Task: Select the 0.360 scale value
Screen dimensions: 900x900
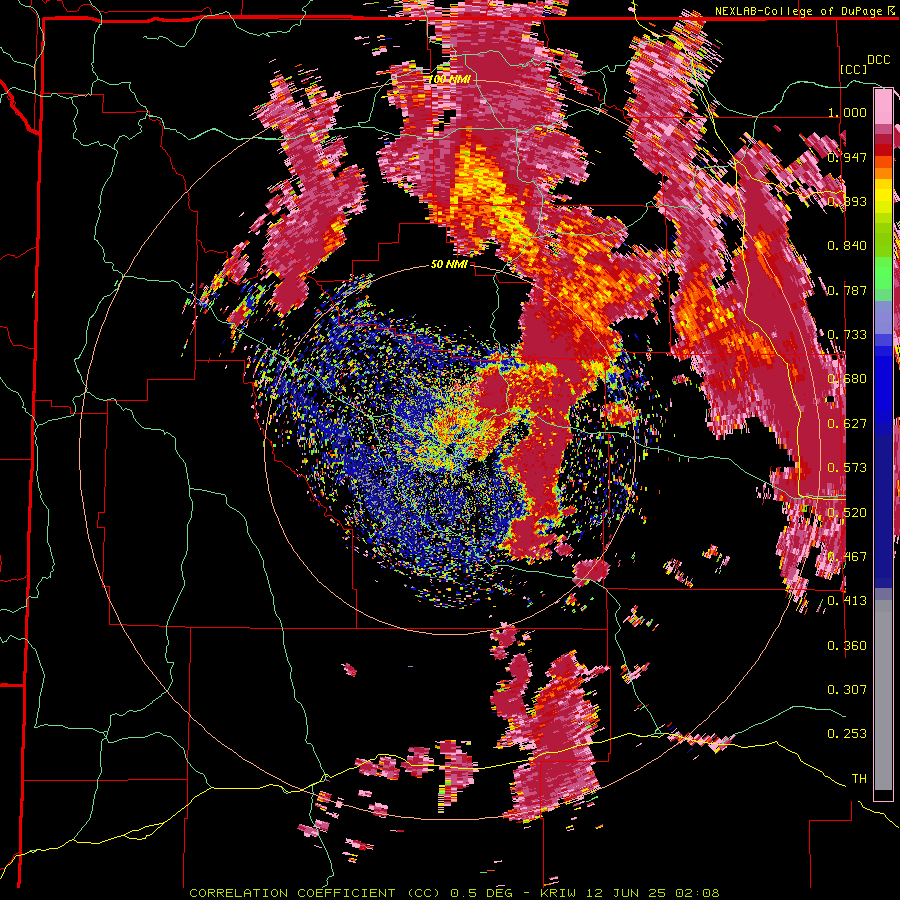Action: (847, 646)
